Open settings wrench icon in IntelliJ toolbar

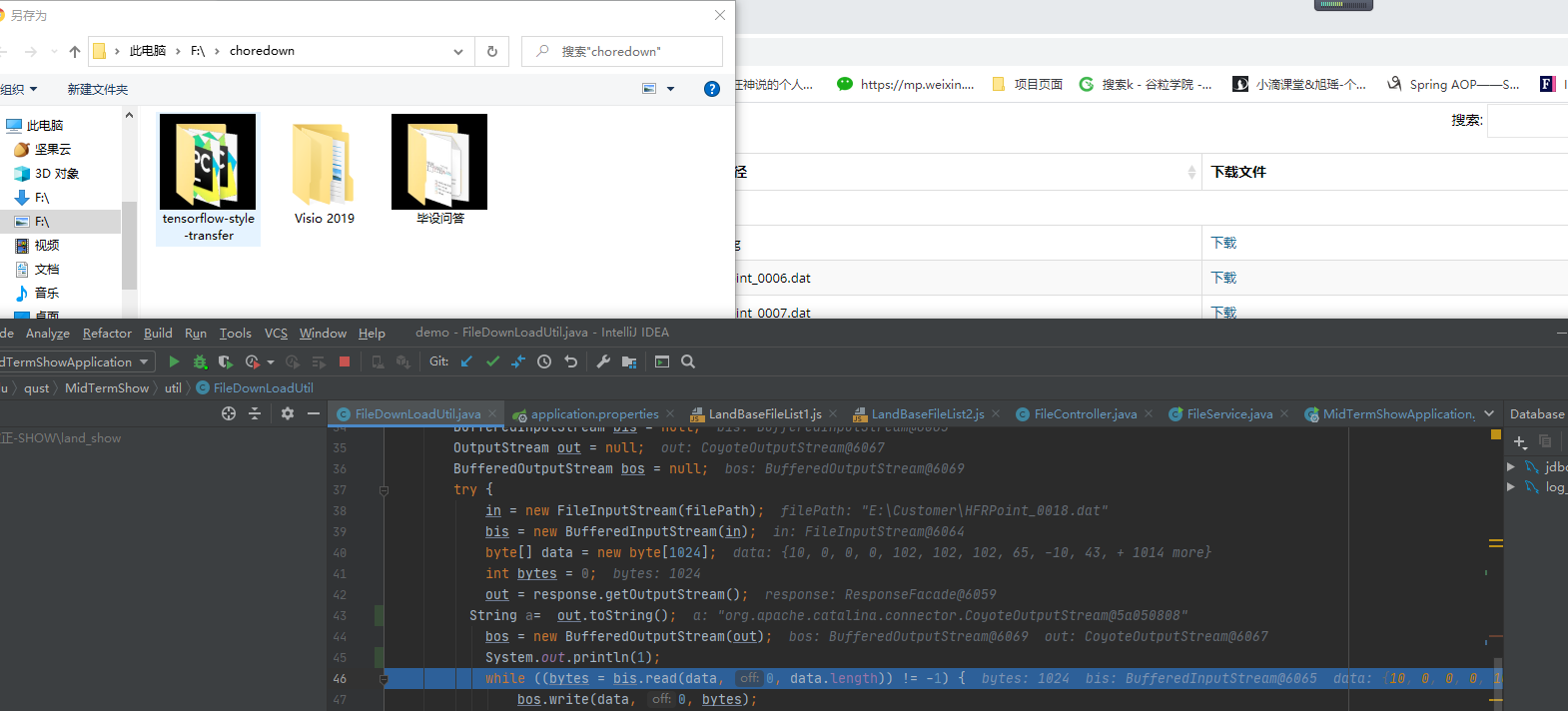[x=603, y=361]
